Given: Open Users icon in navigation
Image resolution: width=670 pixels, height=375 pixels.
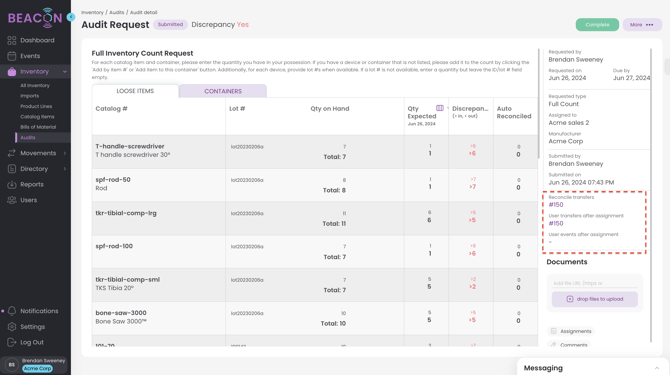Looking at the screenshot, I should click(12, 200).
